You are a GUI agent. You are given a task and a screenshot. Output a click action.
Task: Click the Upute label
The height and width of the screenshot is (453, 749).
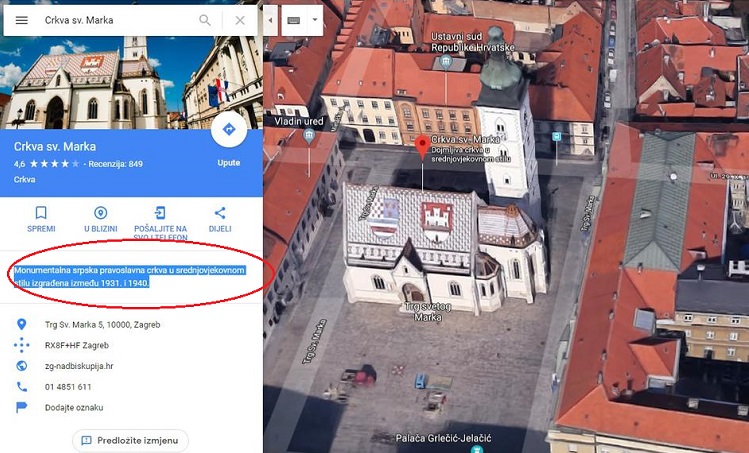pyautogui.click(x=229, y=162)
